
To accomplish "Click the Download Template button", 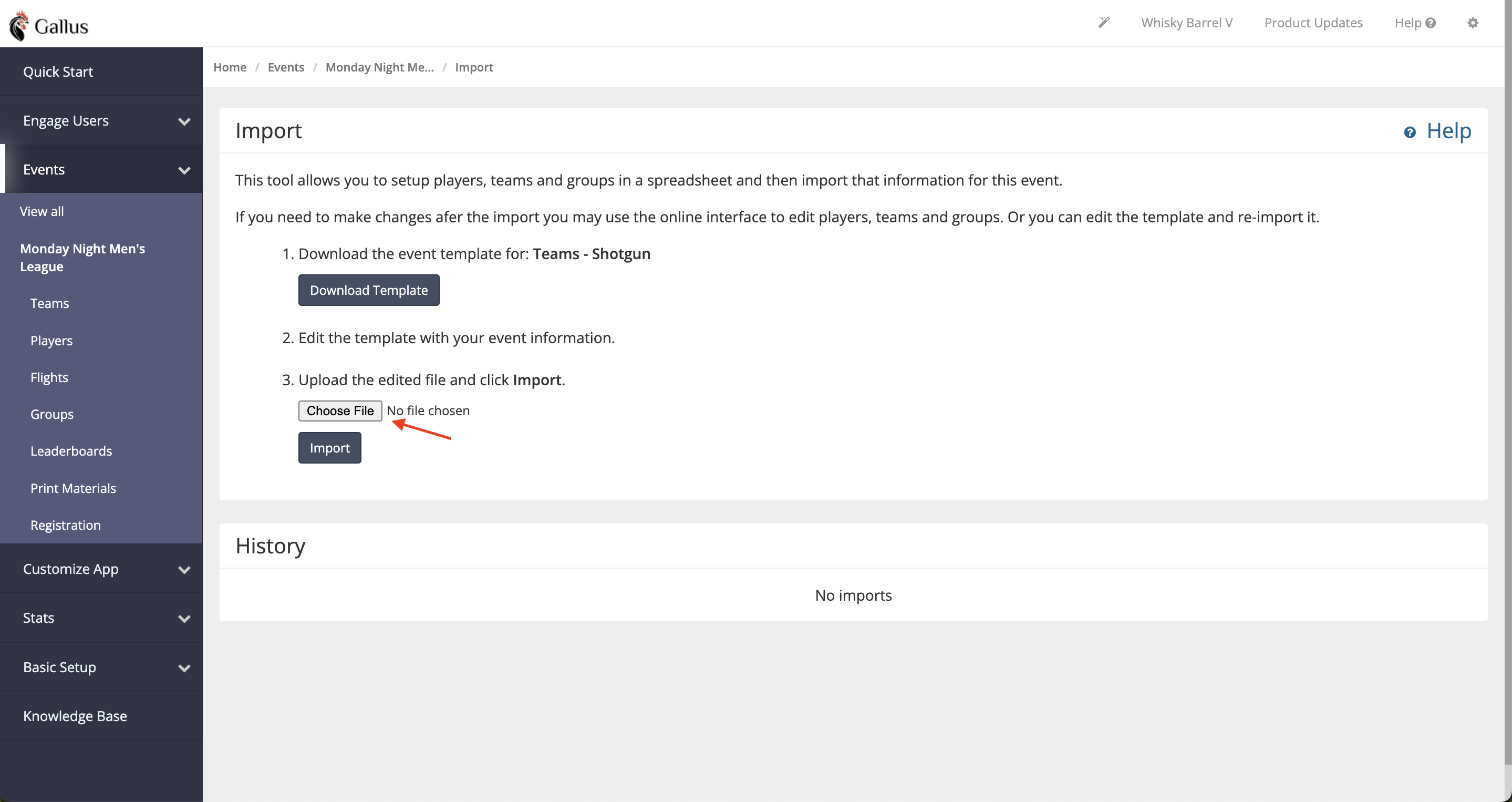I will [x=369, y=290].
